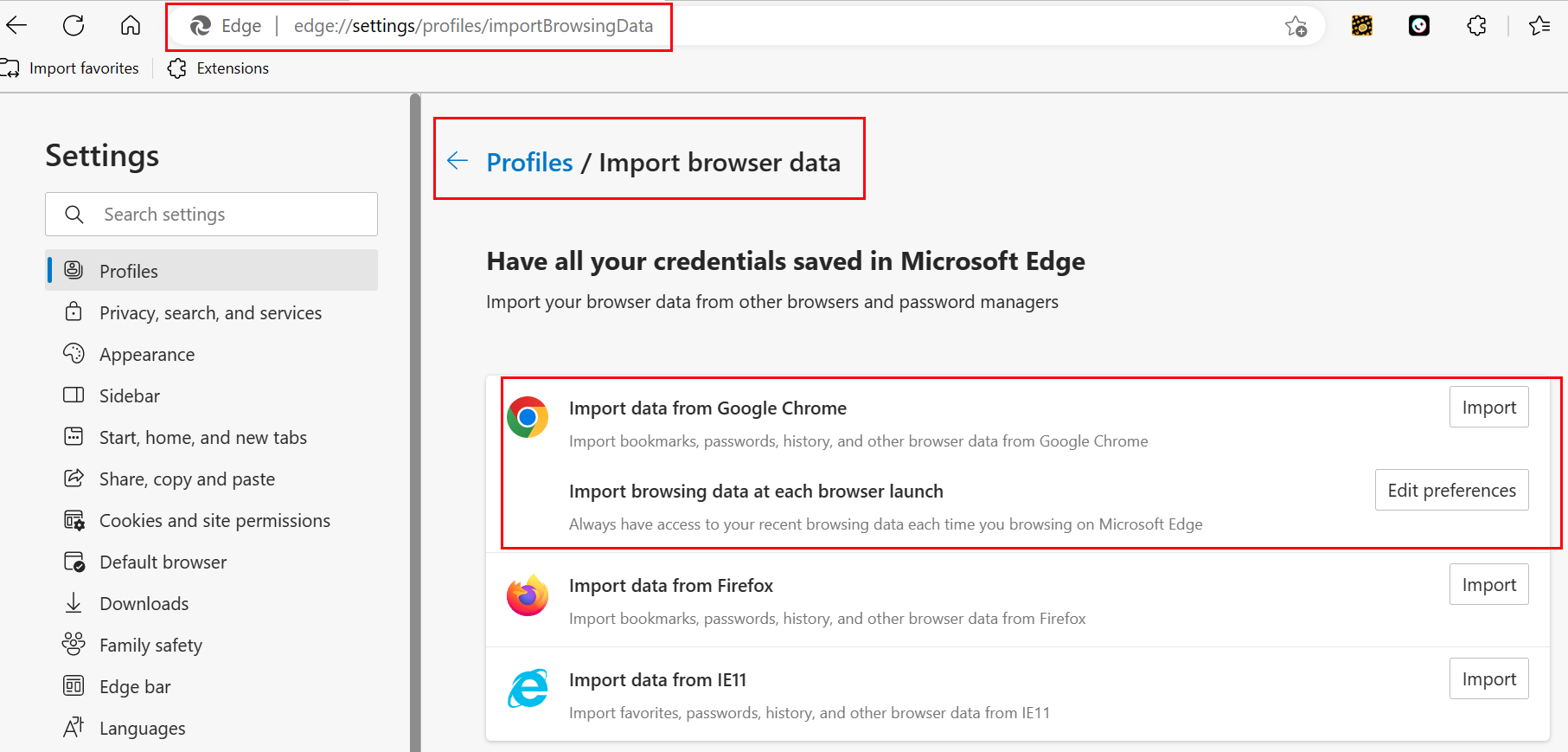Click Edit preferences button
1568x752 pixels.
pos(1451,491)
